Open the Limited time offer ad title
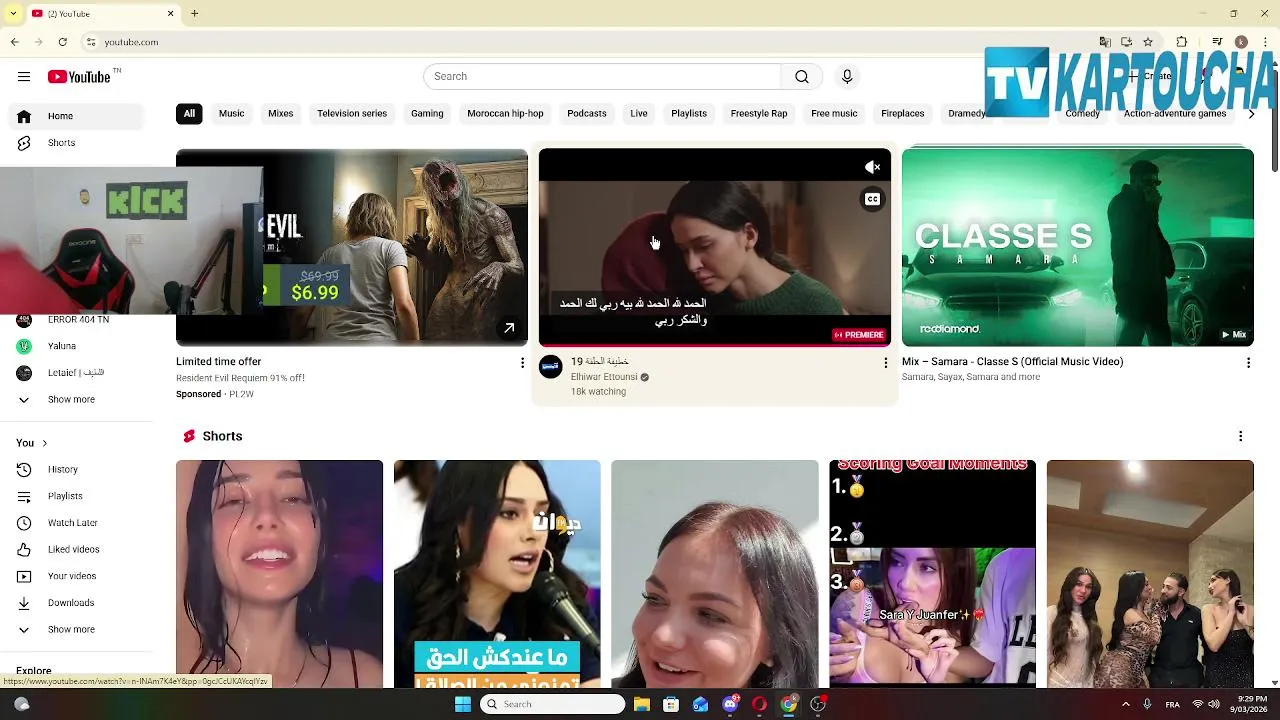The height and width of the screenshot is (720, 1280). 219,362
